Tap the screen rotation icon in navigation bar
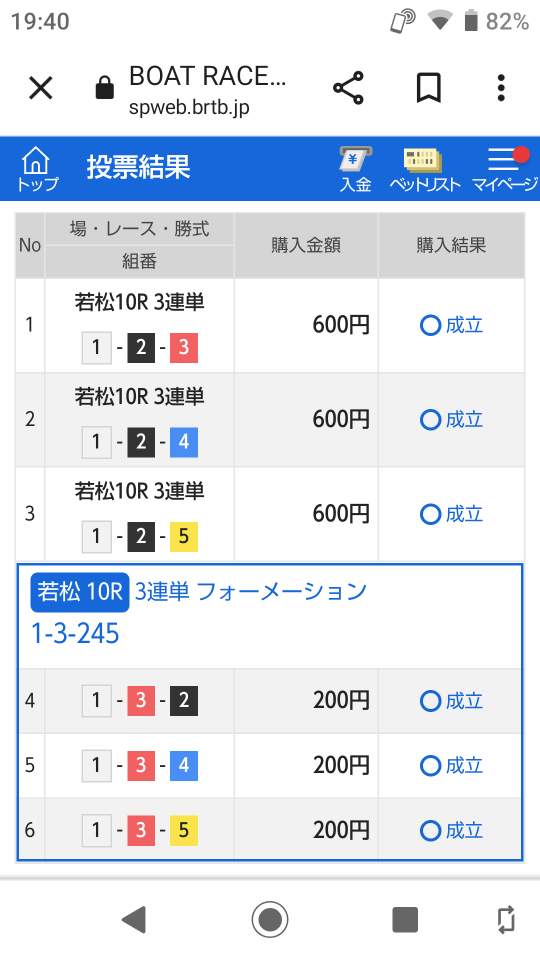The width and height of the screenshot is (540, 960). pos(506,919)
